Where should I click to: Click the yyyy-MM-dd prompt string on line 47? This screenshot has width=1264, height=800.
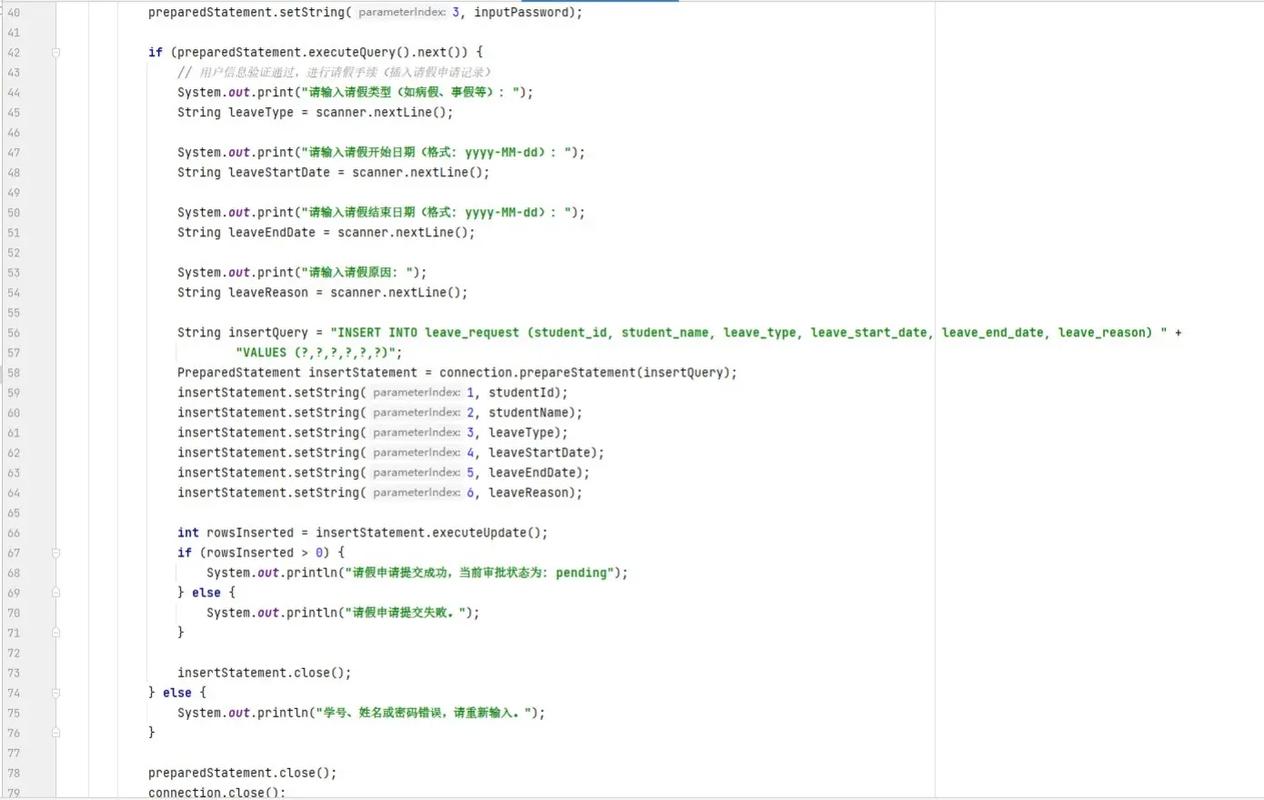[x=442, y=152]
